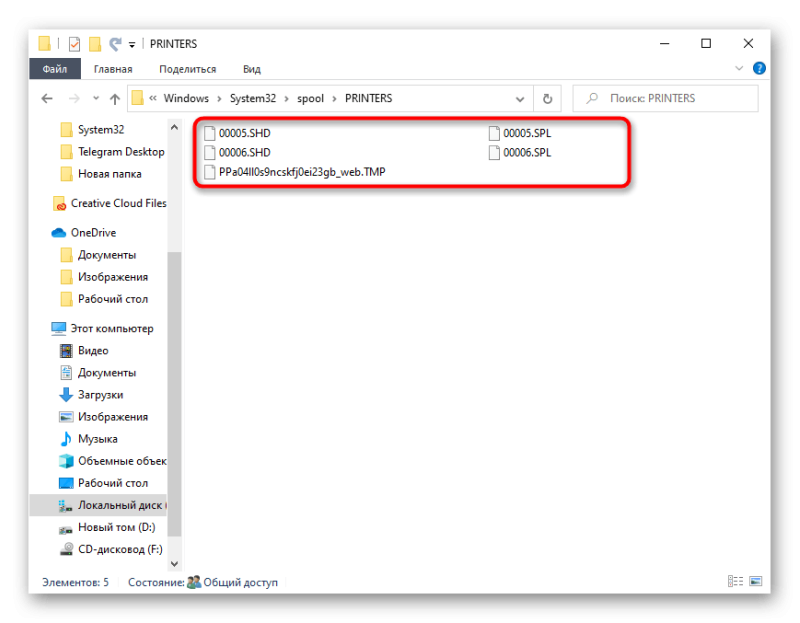Click Properties icon in quick access toolbar

(74, 44)
